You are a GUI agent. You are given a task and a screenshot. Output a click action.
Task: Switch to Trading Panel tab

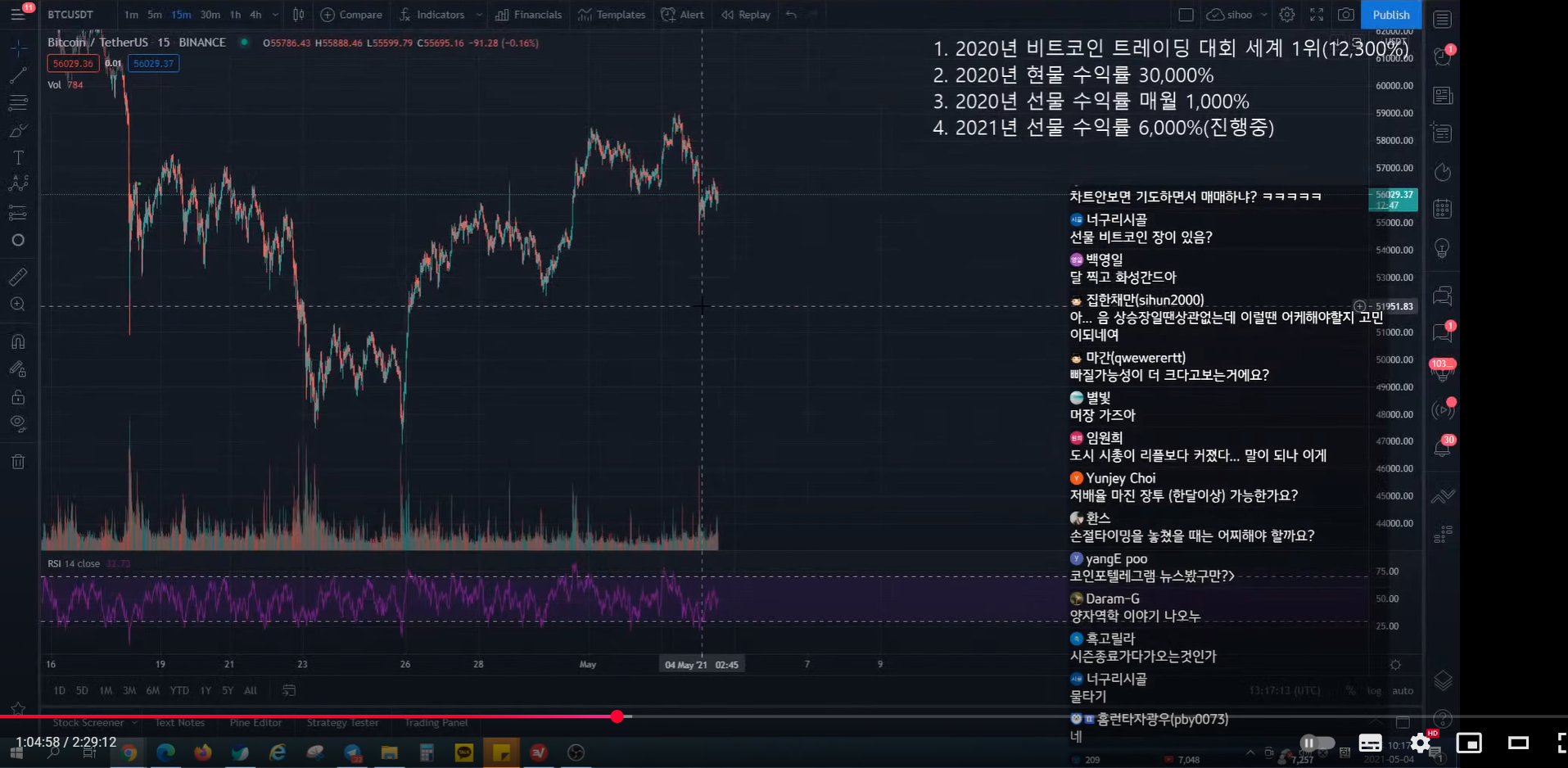[436, 723]
